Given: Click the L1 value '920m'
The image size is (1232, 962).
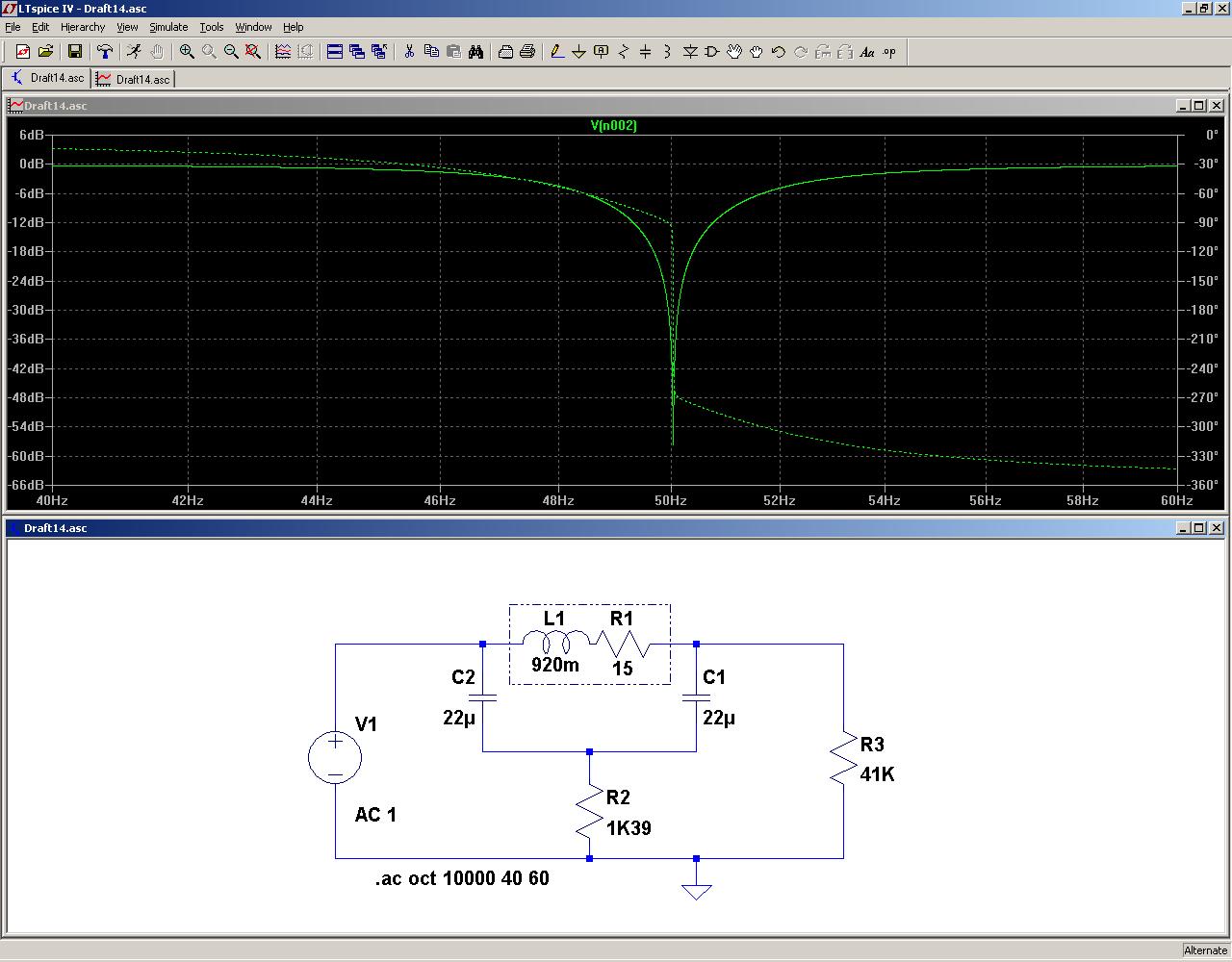Looking at the screenshot, I should point(555,665).
